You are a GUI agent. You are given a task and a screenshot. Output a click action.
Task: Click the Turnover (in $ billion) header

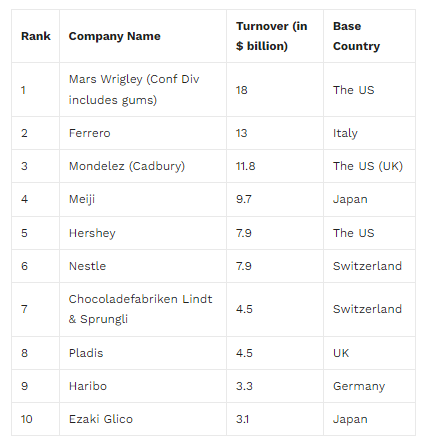tap(272, 36)
